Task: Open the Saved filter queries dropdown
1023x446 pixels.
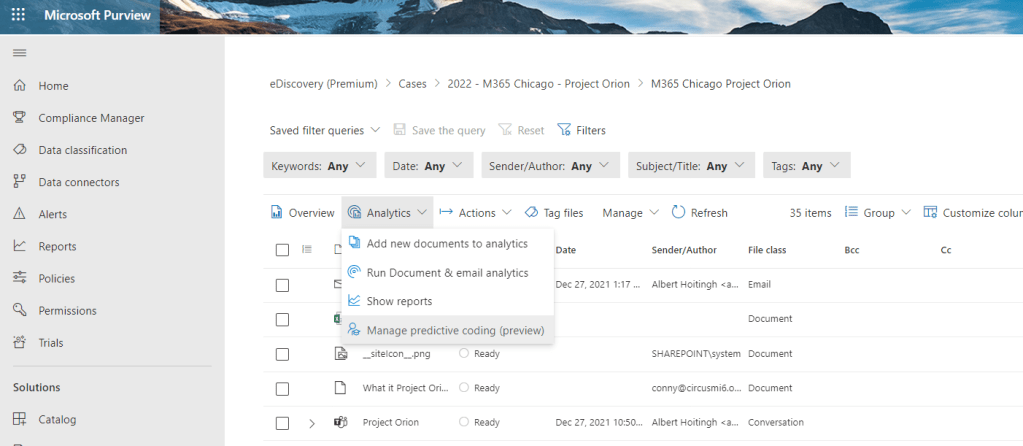Action: coord(325,130)
